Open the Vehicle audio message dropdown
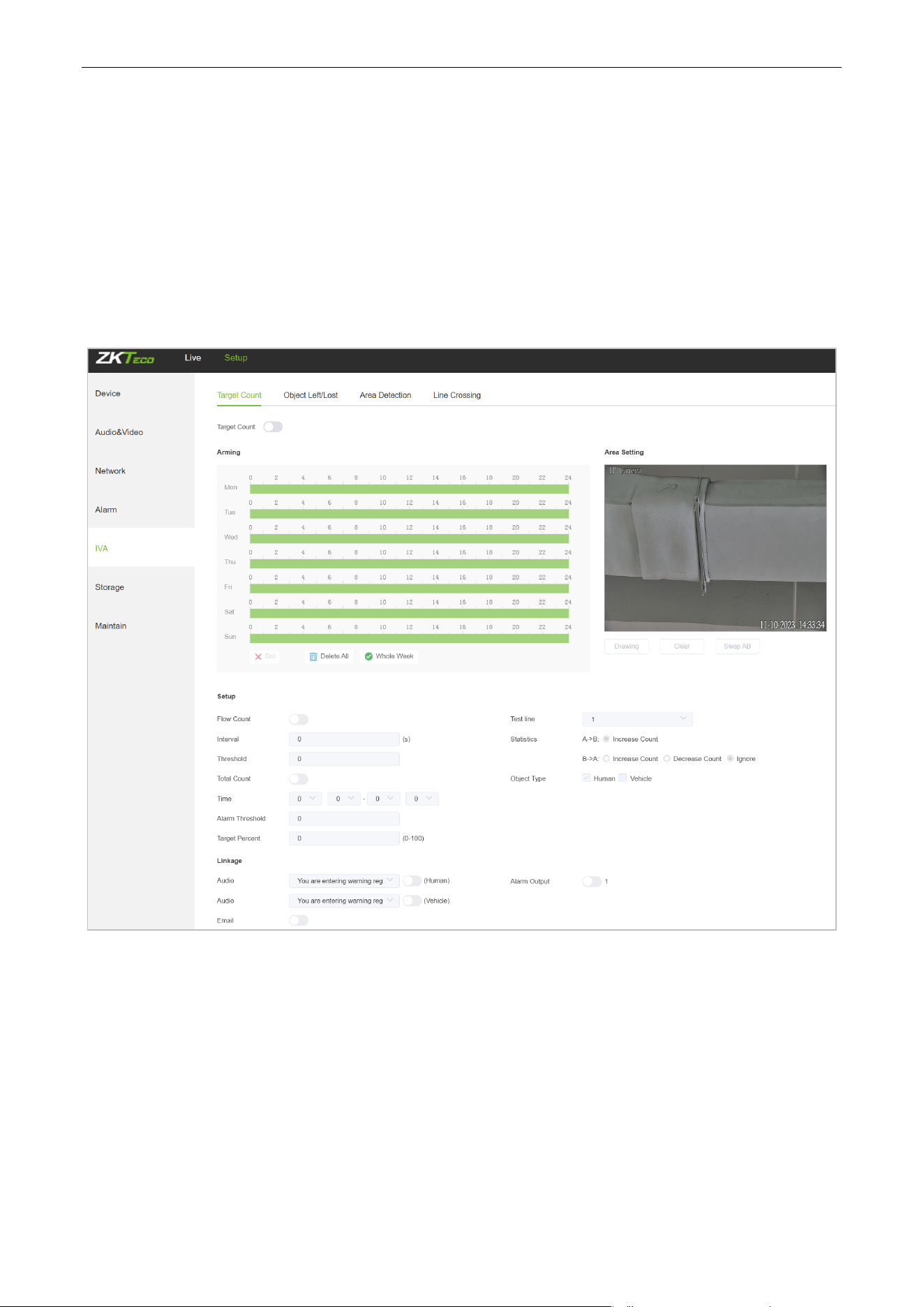This screenshot has height=1307, width=924. [344, 901]
